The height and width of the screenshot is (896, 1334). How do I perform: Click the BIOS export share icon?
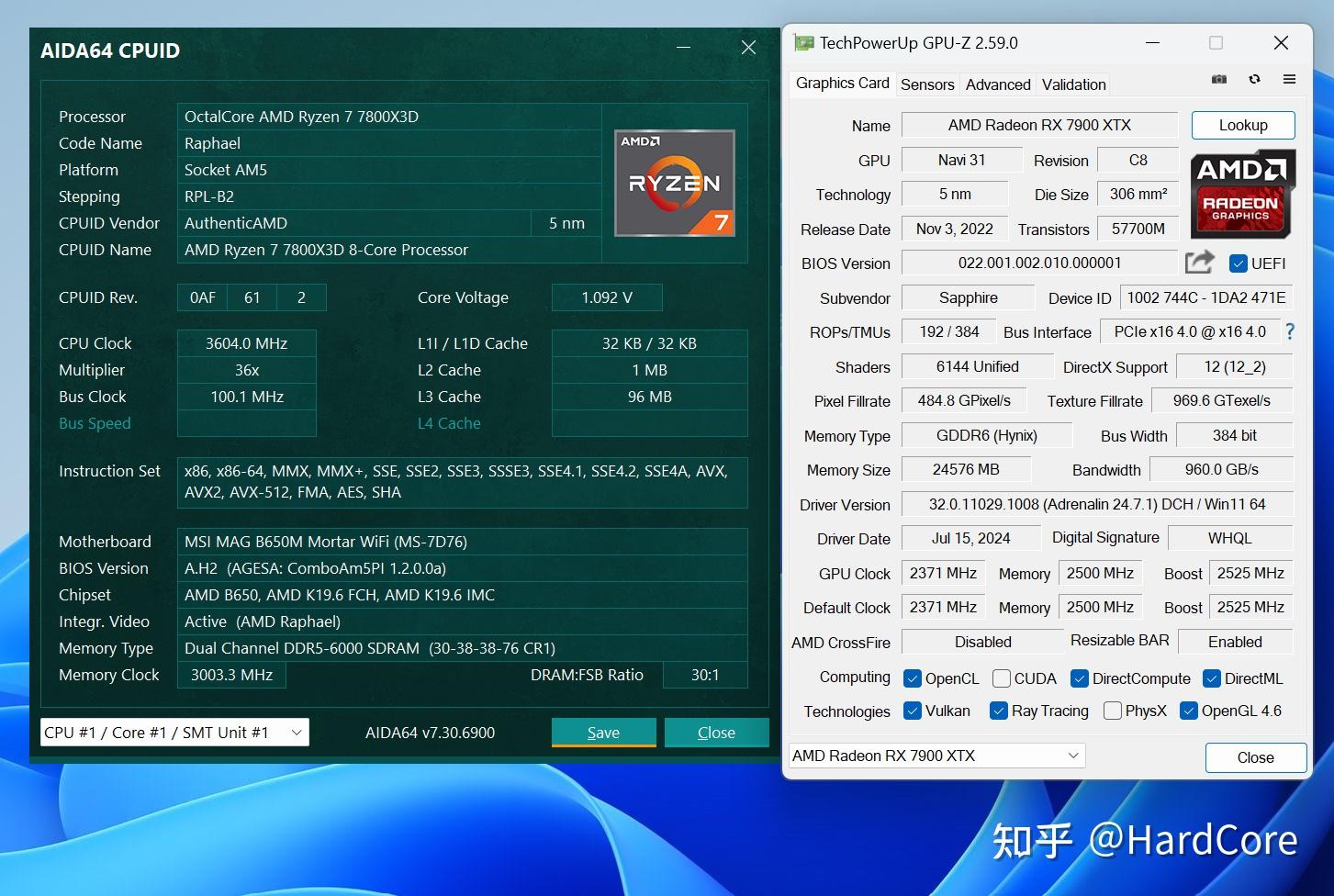coord(1199,263)
